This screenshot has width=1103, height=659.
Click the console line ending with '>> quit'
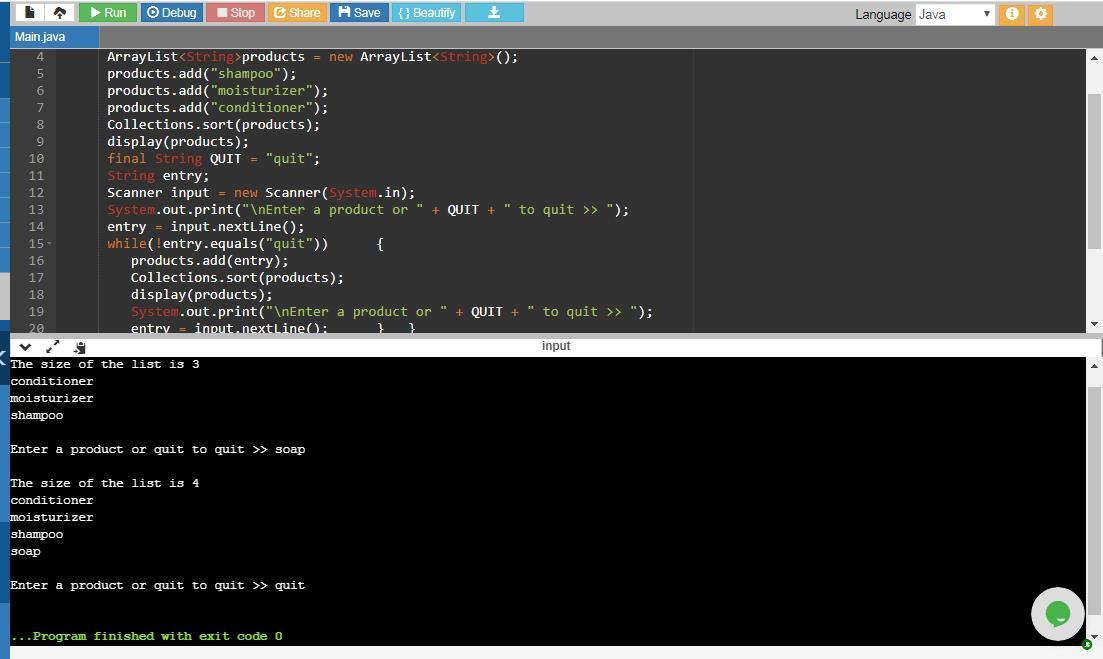tap(158, 585)
